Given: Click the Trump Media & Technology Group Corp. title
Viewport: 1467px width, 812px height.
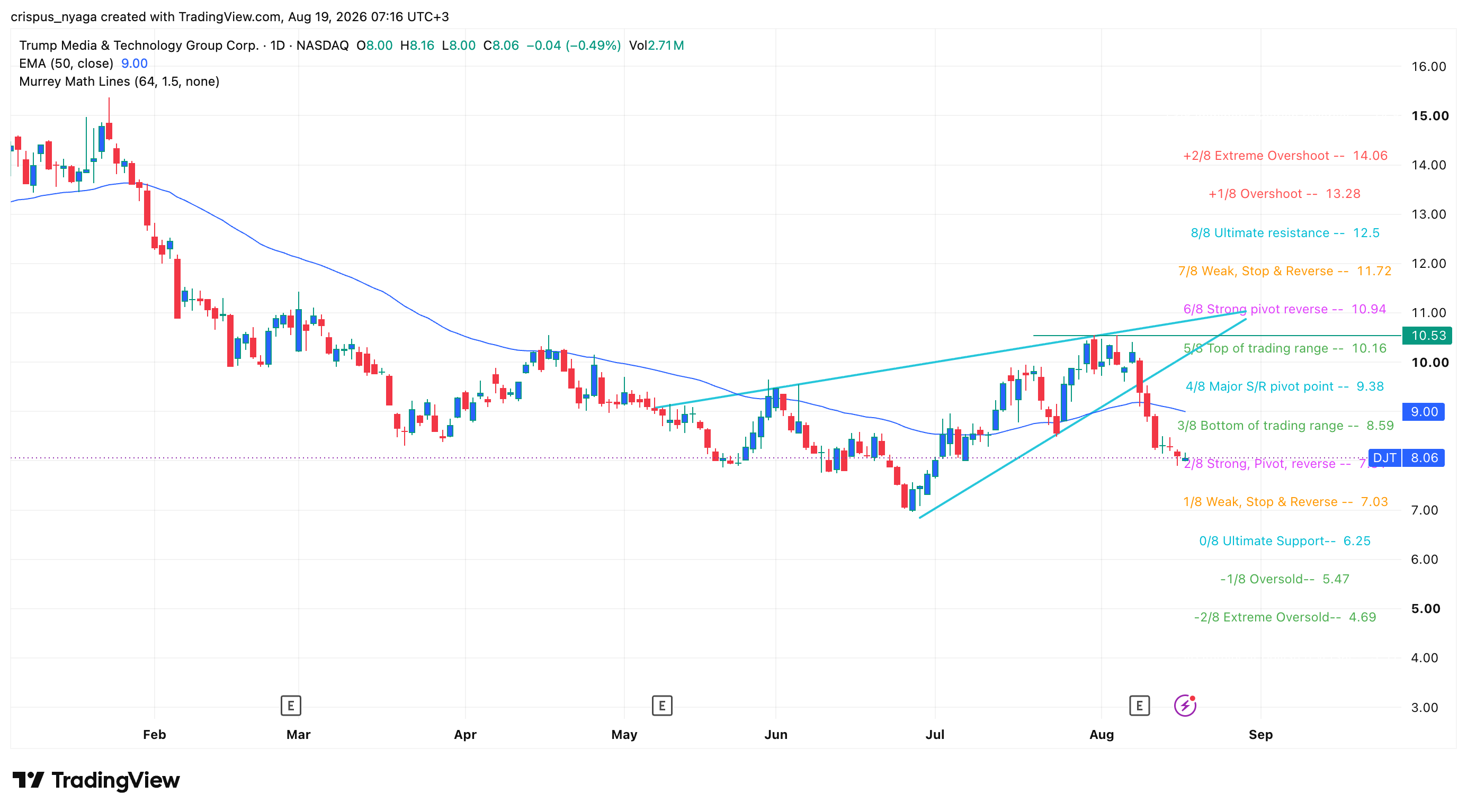Looking at the screenshot, I should click(x=138, y=46).
